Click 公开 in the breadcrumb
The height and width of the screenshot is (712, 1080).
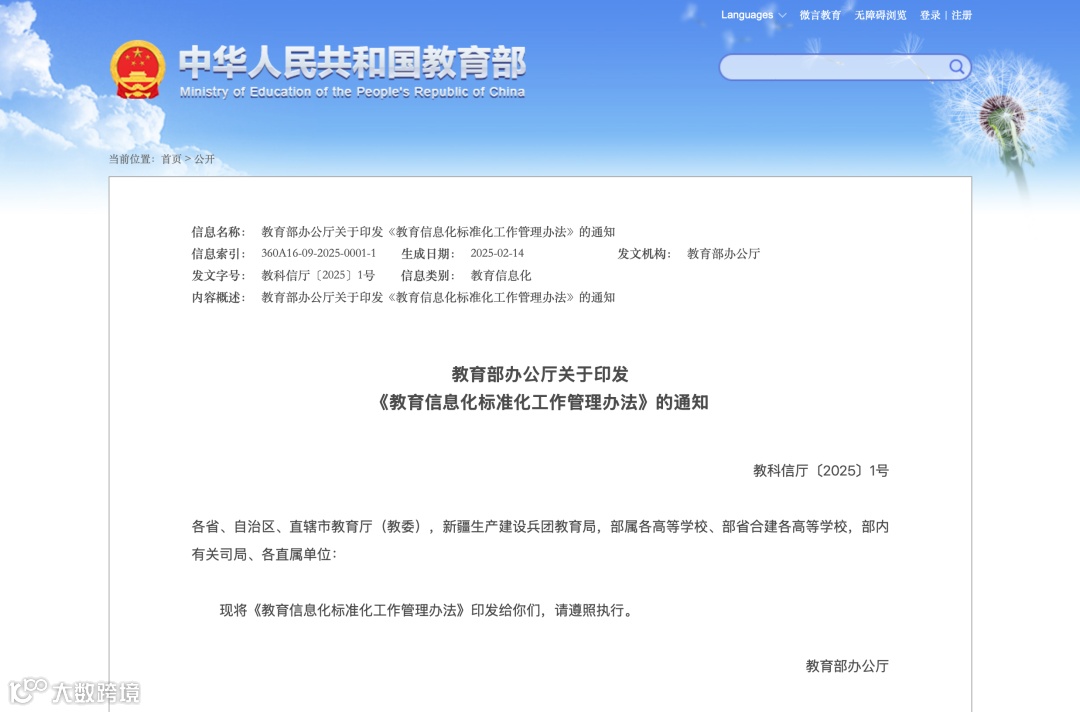[205, 159]
